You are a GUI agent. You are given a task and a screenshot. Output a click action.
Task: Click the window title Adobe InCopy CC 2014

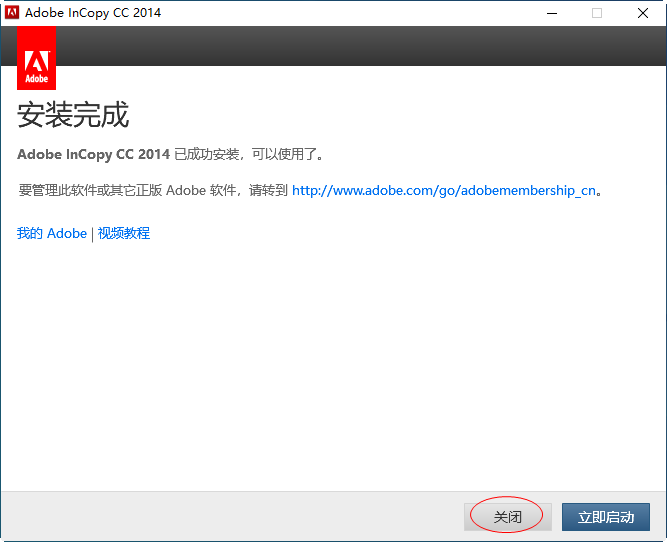[x=93, y=13]
